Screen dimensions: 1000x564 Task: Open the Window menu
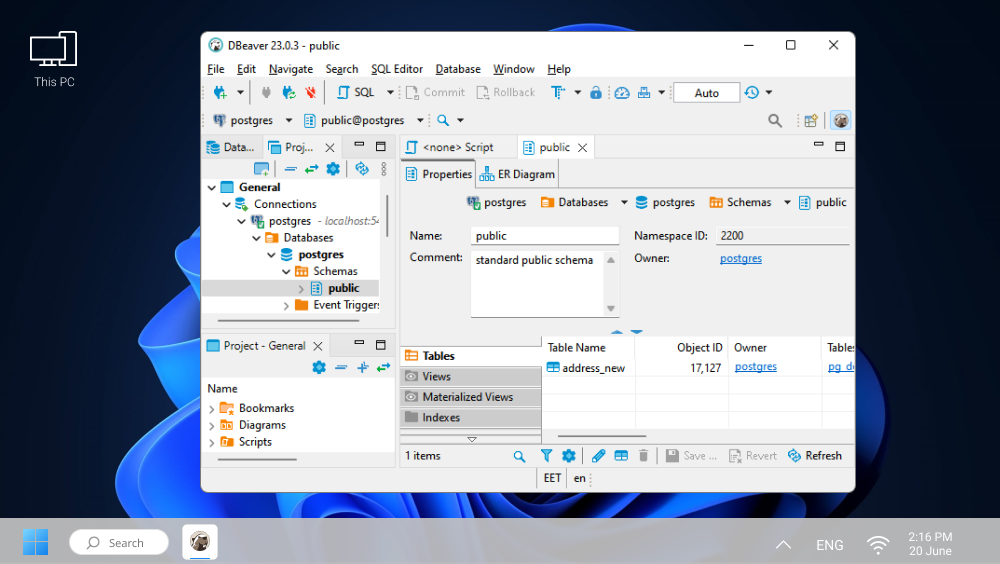pos(513,69)
